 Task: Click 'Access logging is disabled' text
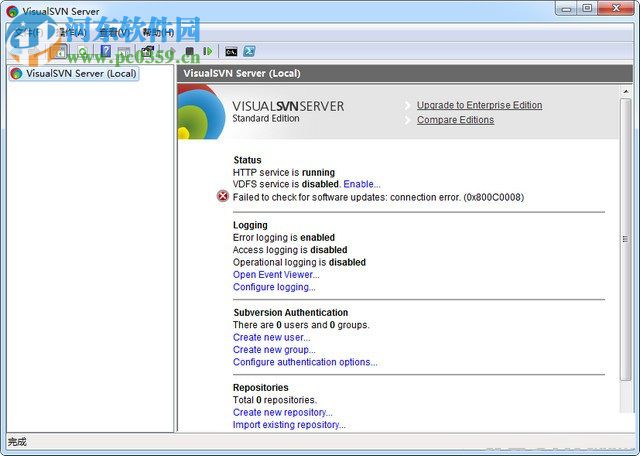(290, 250)
